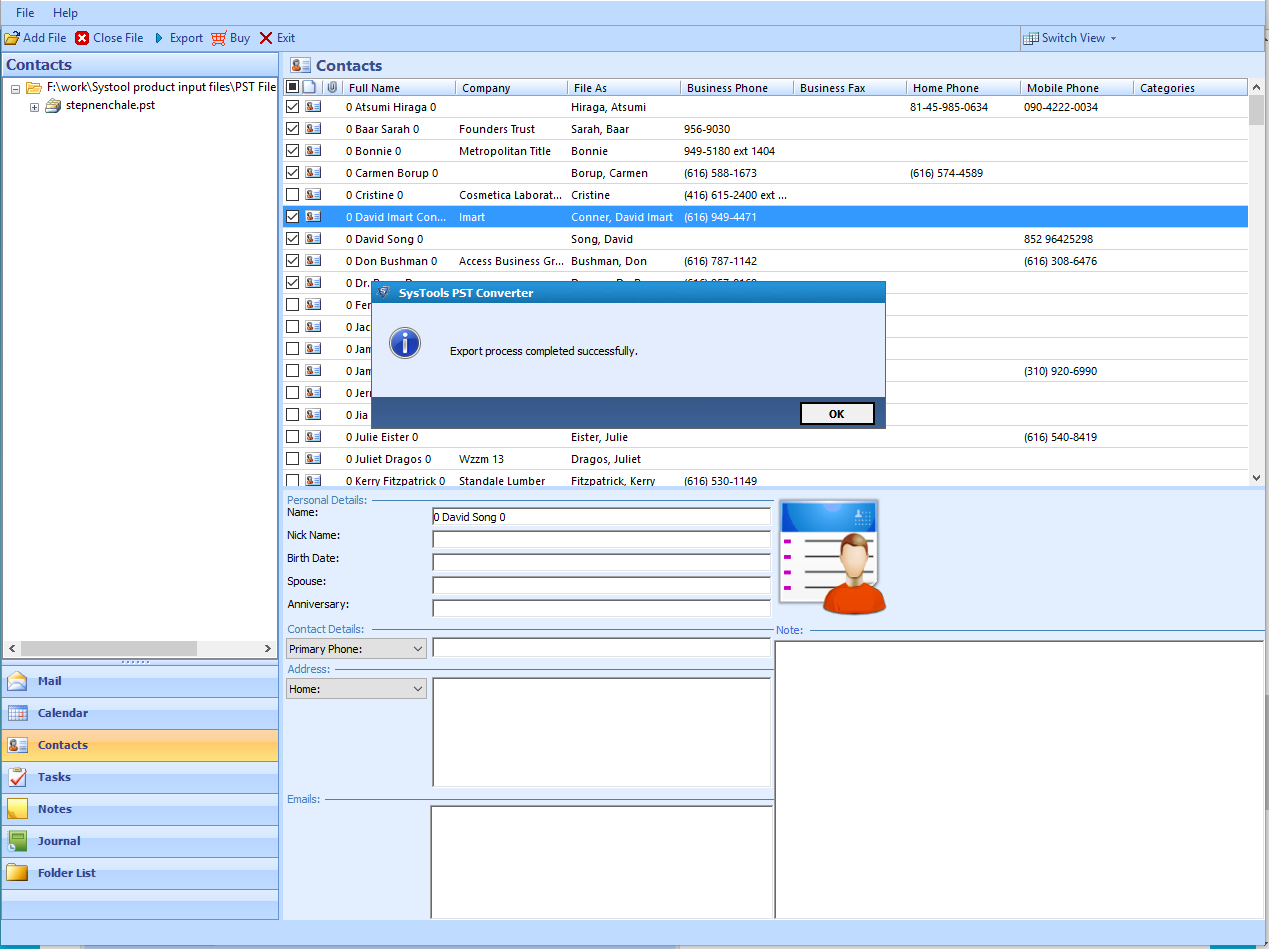
Task: Click the Folder List folder icon
Action: 18,873
